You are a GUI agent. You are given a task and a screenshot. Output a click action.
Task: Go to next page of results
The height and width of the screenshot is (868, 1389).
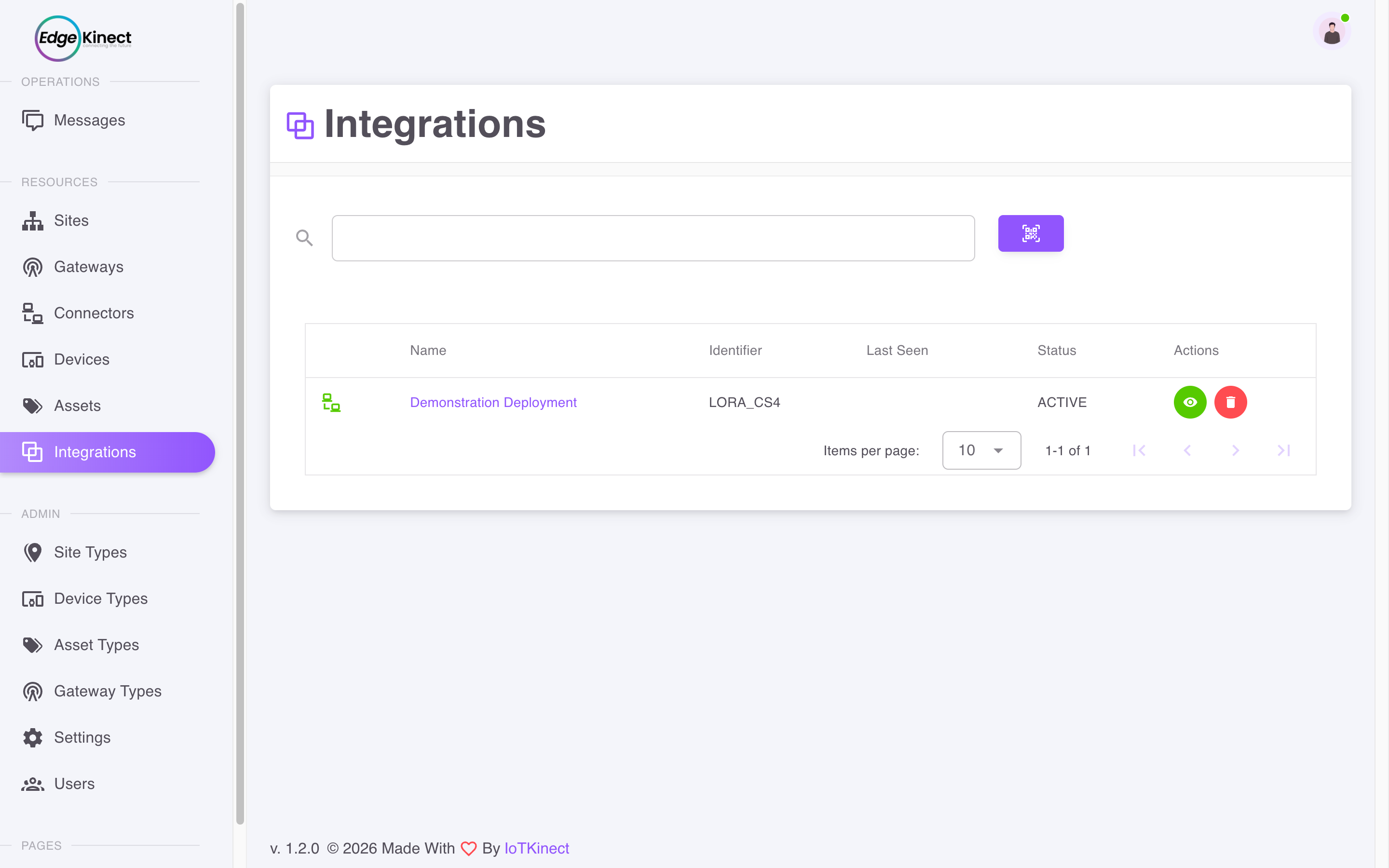tap(1236, 451)
